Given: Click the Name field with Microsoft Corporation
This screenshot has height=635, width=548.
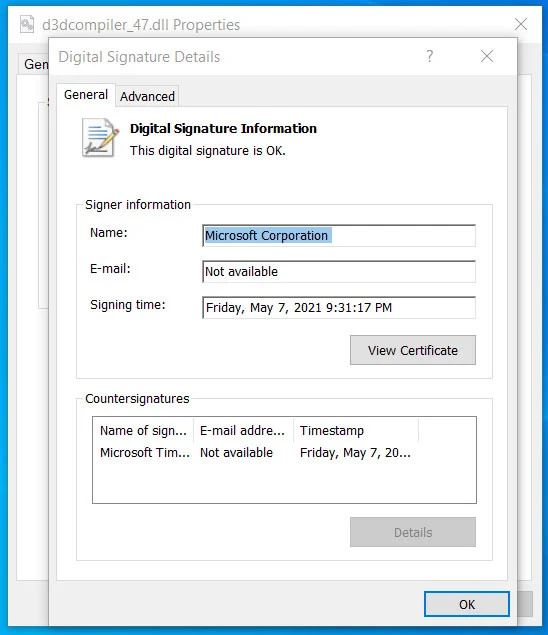Looking at the screenshot, I should 339,235.
